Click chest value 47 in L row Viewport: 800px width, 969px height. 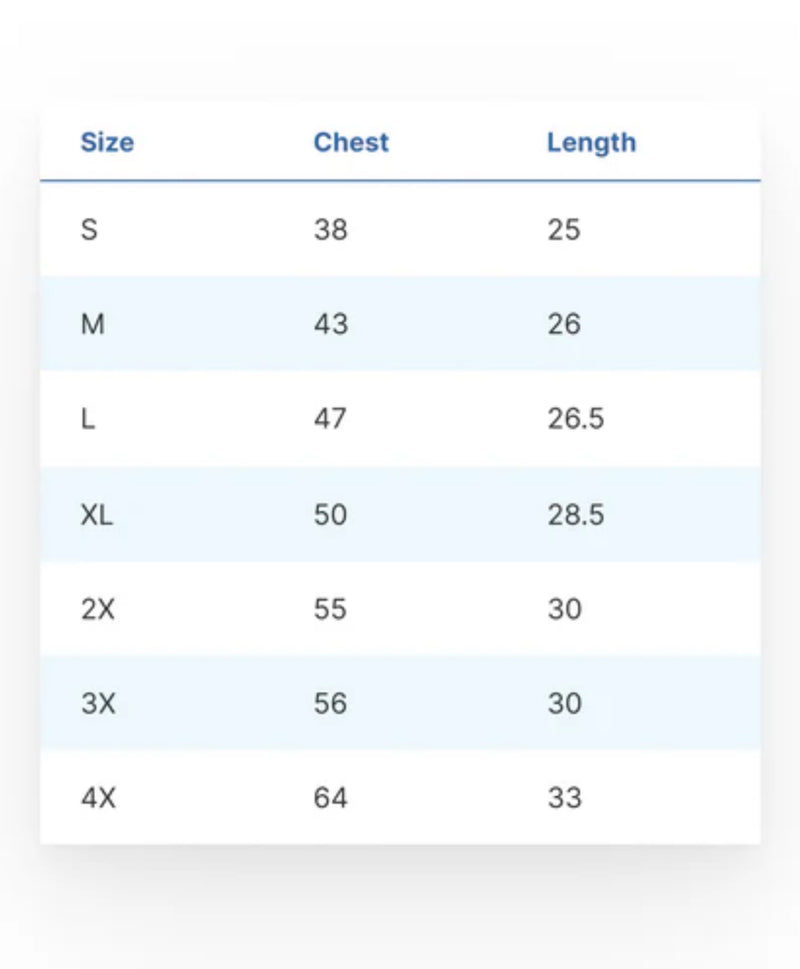click(x=330, y=418)
